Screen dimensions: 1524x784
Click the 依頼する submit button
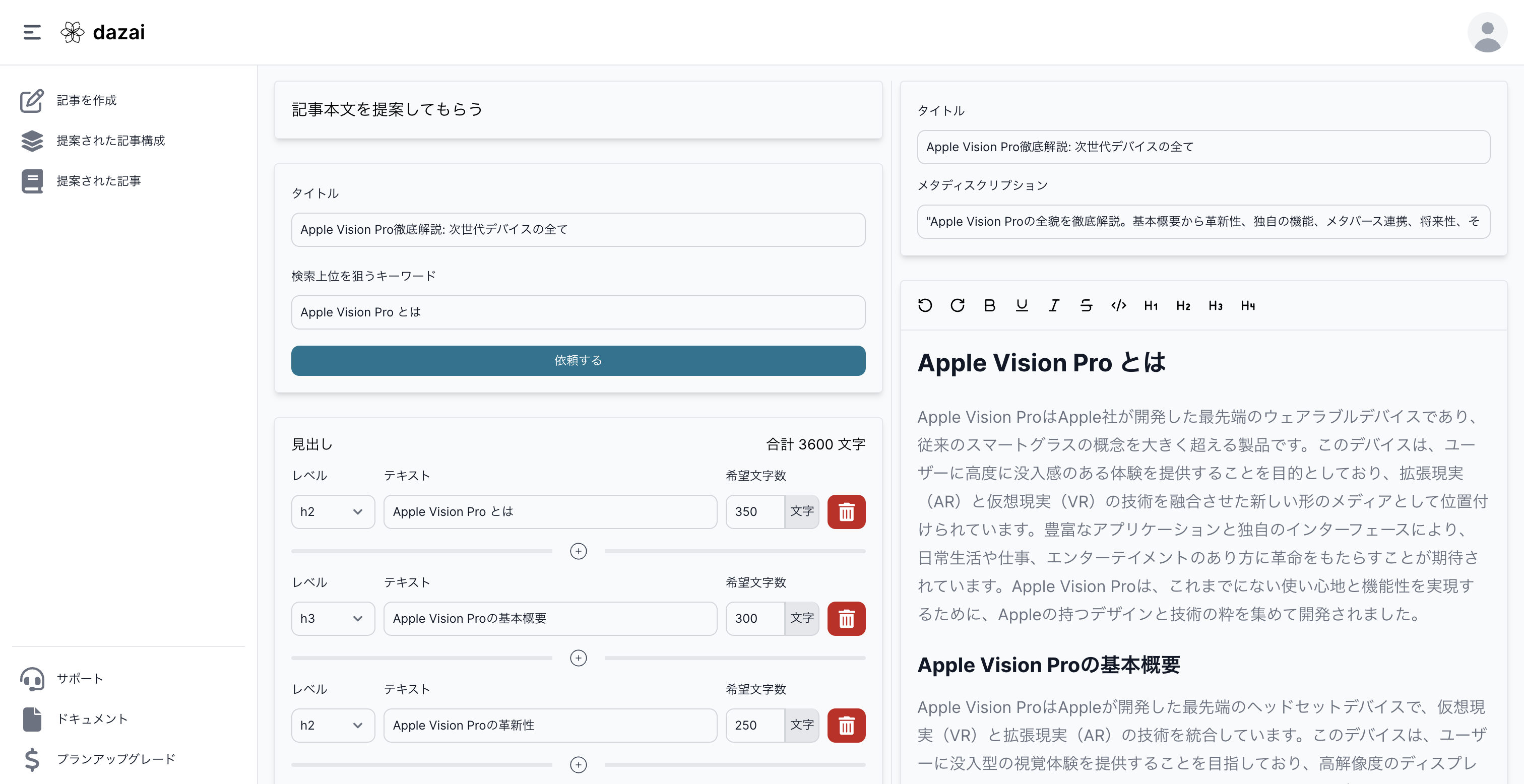click(578, 360)
